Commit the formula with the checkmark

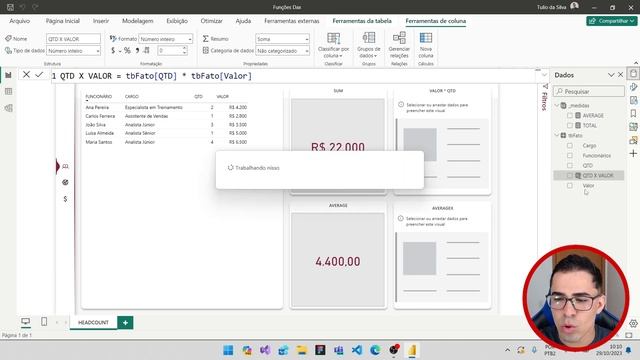[39, 75]
